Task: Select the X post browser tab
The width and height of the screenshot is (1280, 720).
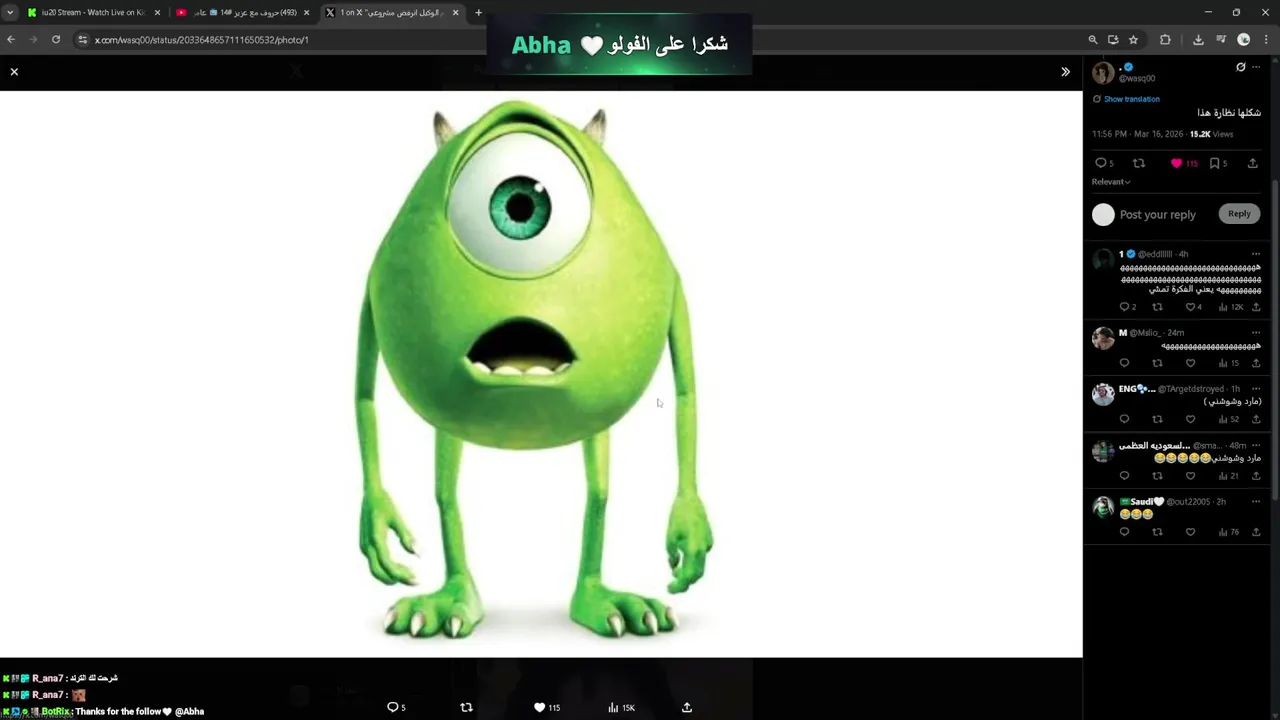Action: [x=390, y=12]
